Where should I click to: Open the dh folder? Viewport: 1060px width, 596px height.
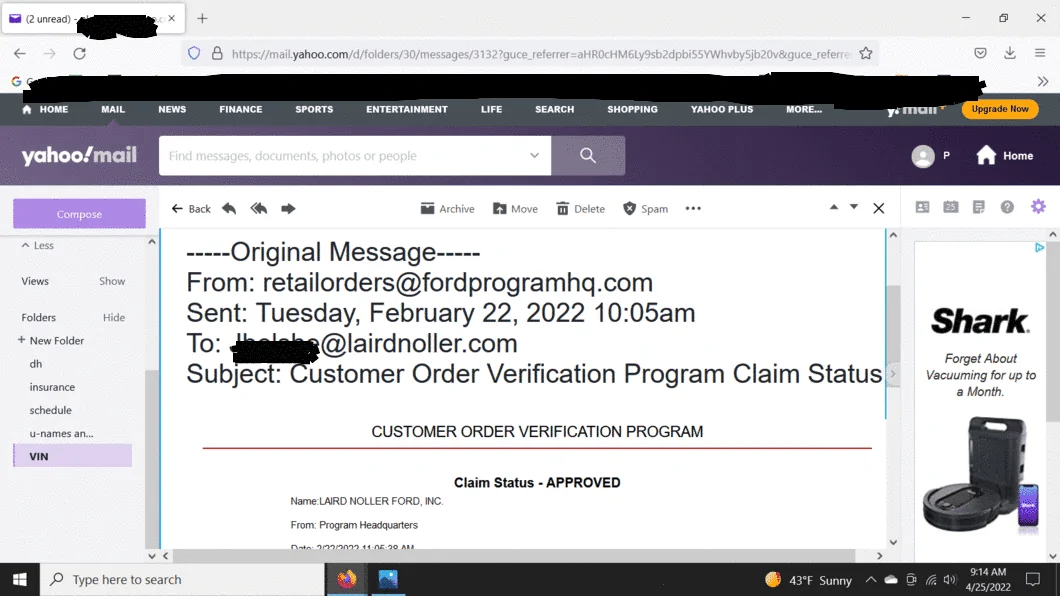[x=36, y=364]
